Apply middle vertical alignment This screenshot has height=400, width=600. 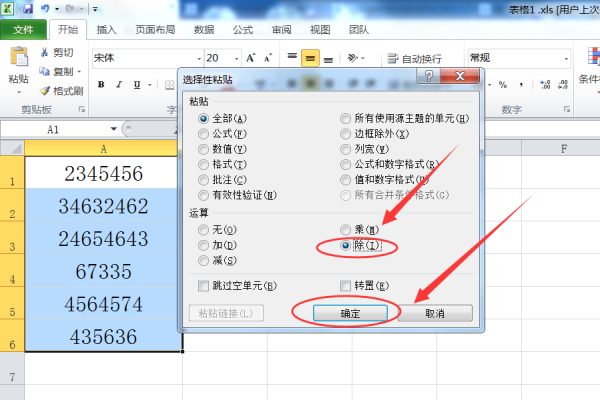(310, 58)
